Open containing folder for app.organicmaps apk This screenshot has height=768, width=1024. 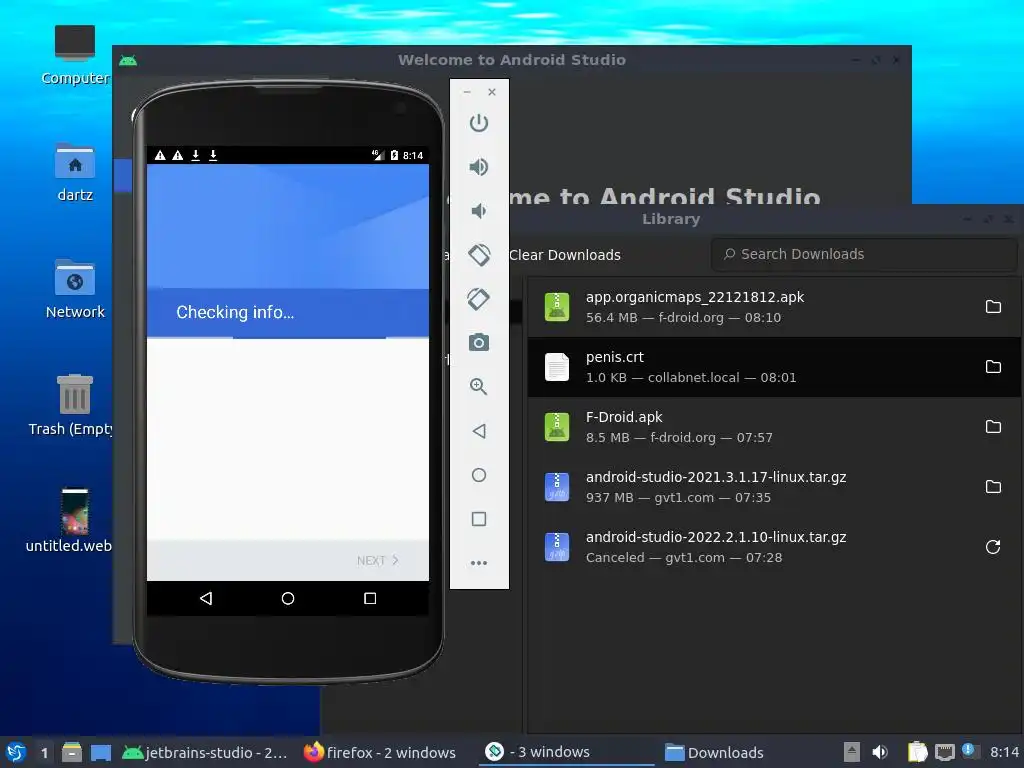993,307
